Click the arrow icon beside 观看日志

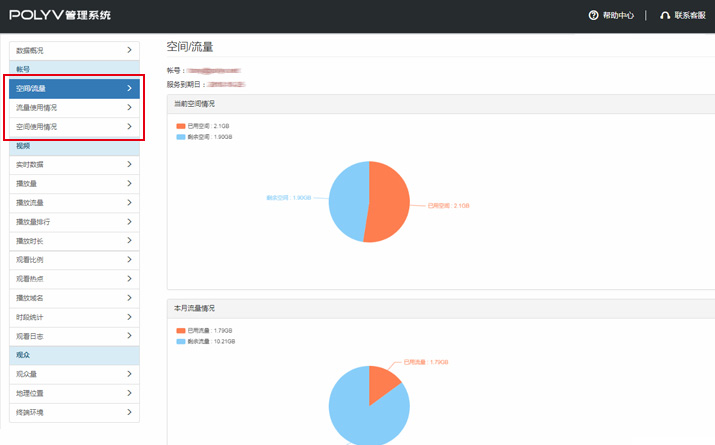(129, 336)
